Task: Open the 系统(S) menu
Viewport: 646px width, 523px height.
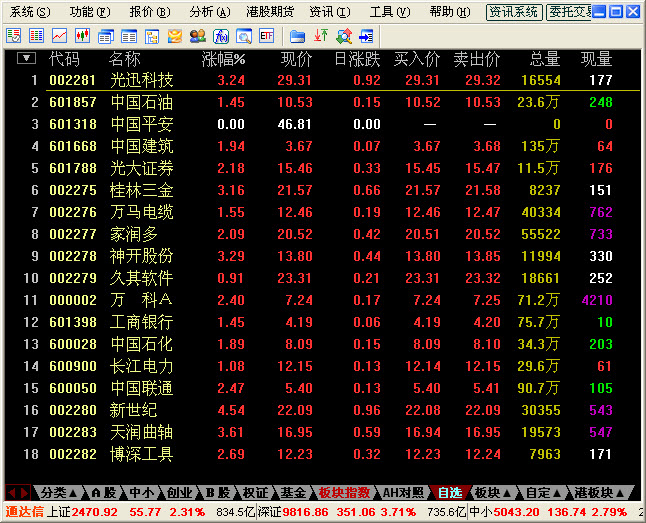Action: pos(30,12)
